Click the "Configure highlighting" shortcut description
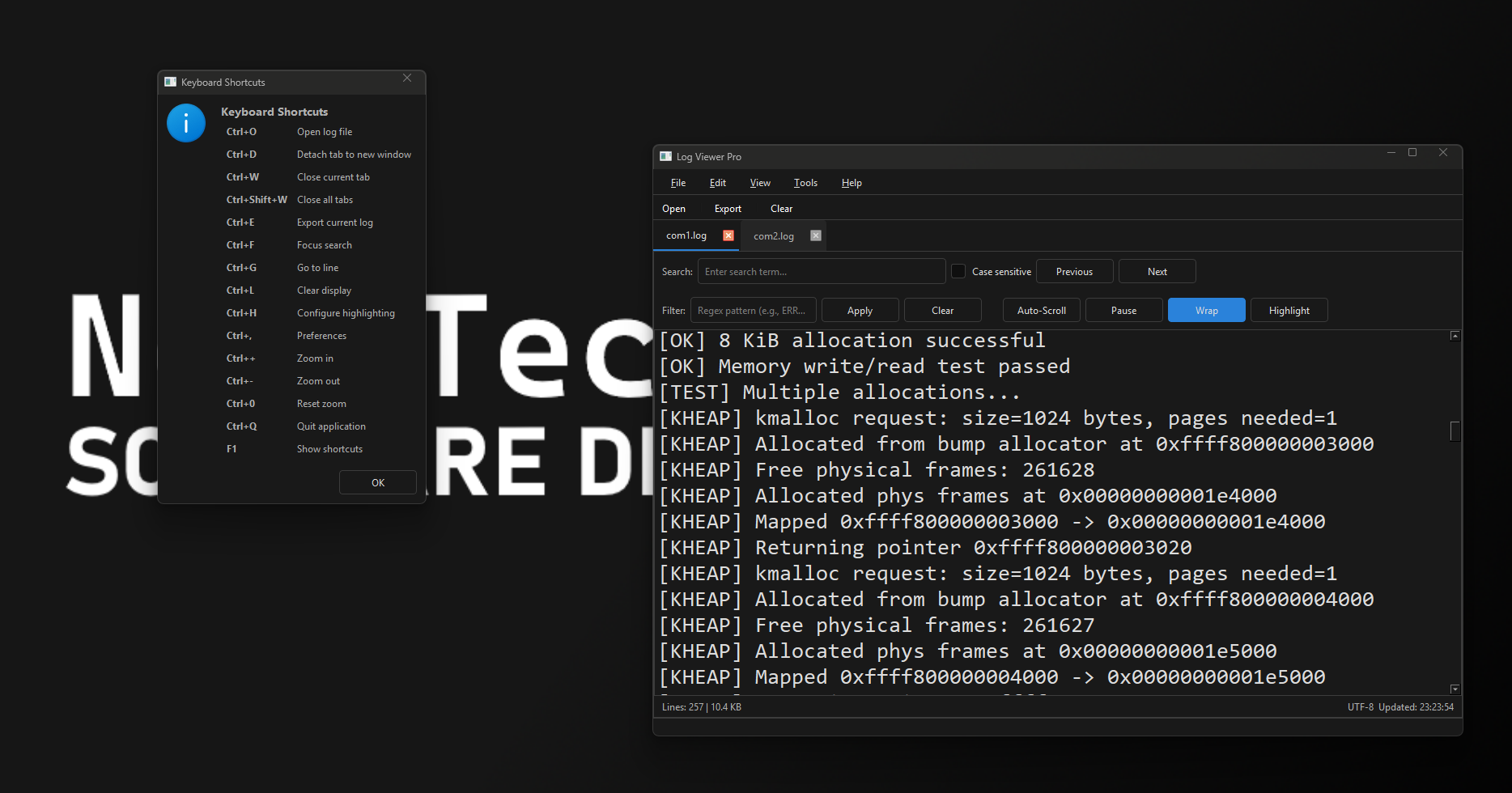Viewport: 1512px width, 793px height. tap(346, 313)
